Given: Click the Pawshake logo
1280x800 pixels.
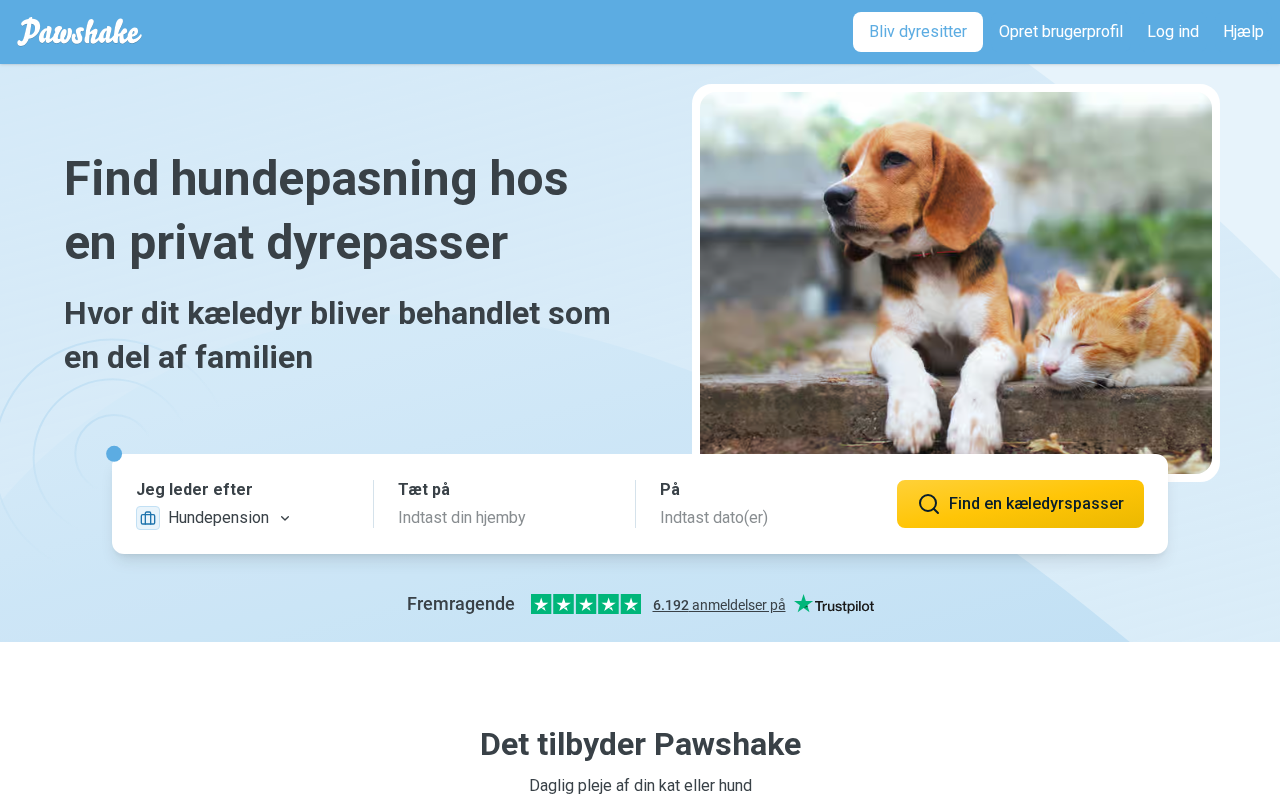Looking at the screenshot, I should coord(79,32).
